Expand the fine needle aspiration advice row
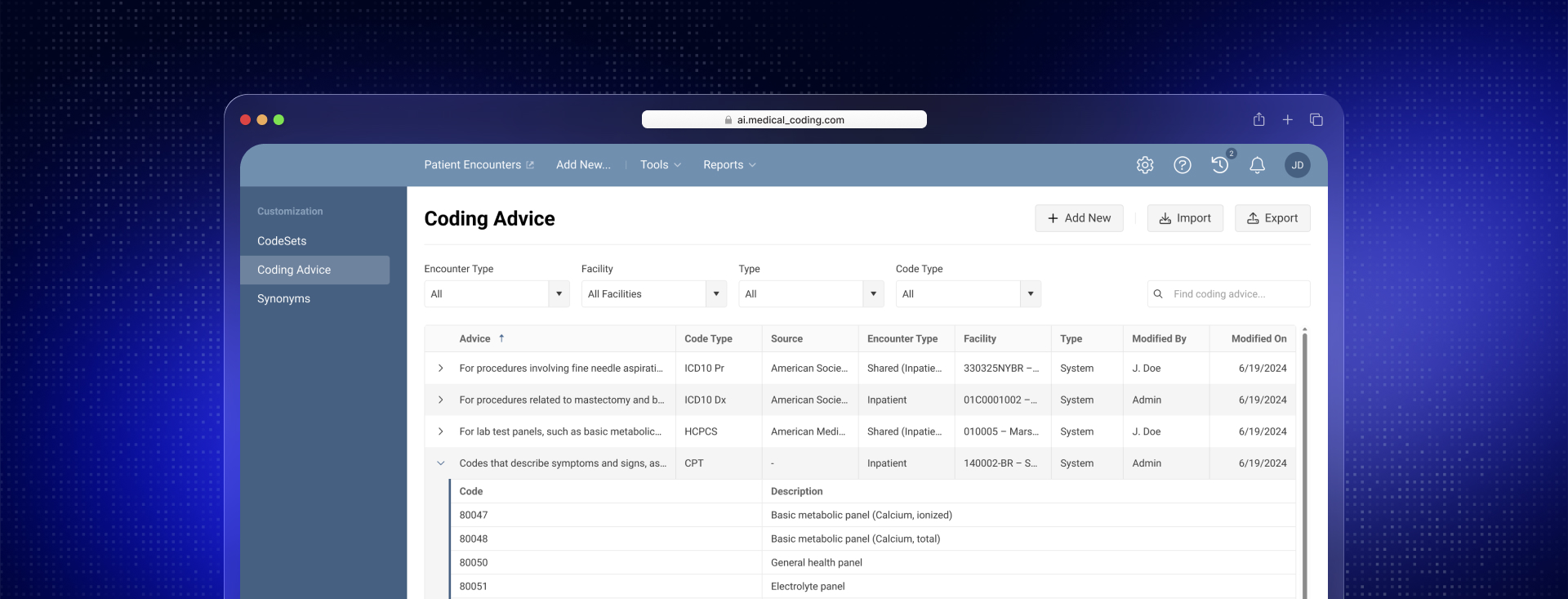 click(x=441, y=369)
